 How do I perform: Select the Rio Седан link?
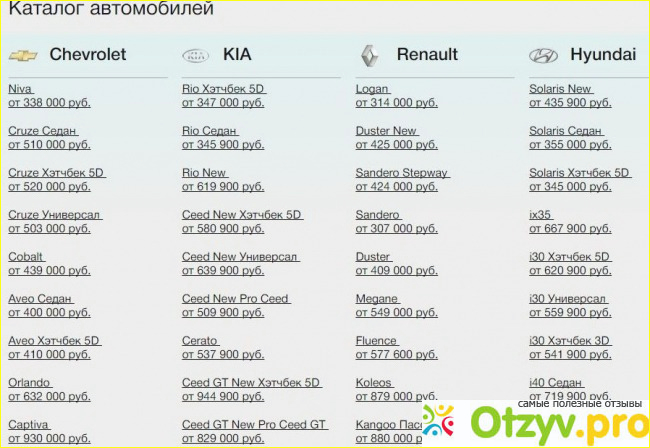[x=209, y=131]
